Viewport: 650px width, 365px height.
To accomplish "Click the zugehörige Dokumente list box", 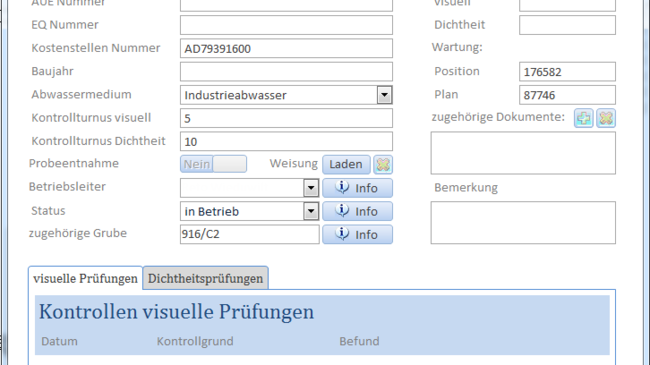I will click(523, 153).
